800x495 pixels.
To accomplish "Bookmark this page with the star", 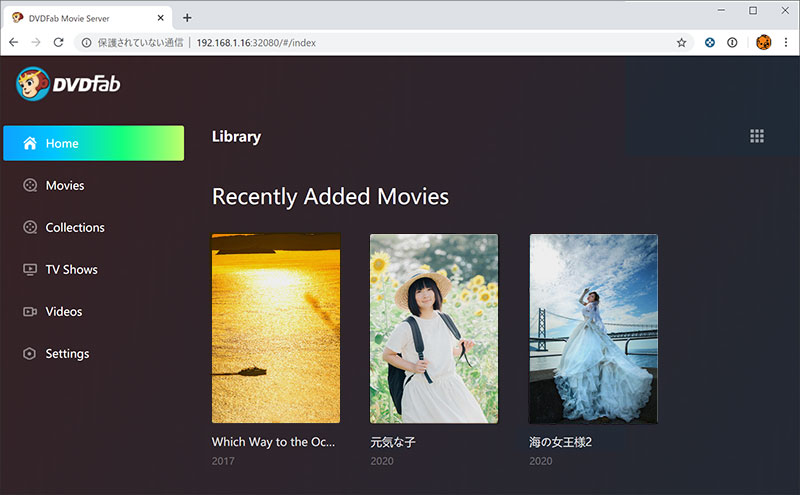I will (x=682, y=43).
